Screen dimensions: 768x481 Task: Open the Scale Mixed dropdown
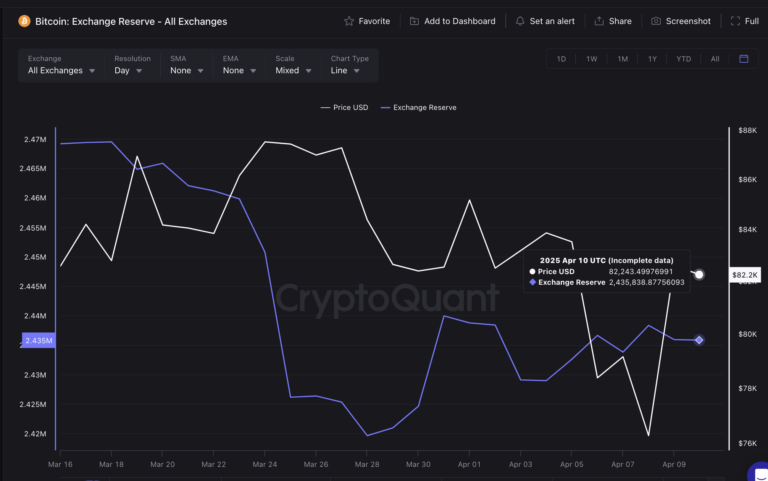[x=295, y=71]
